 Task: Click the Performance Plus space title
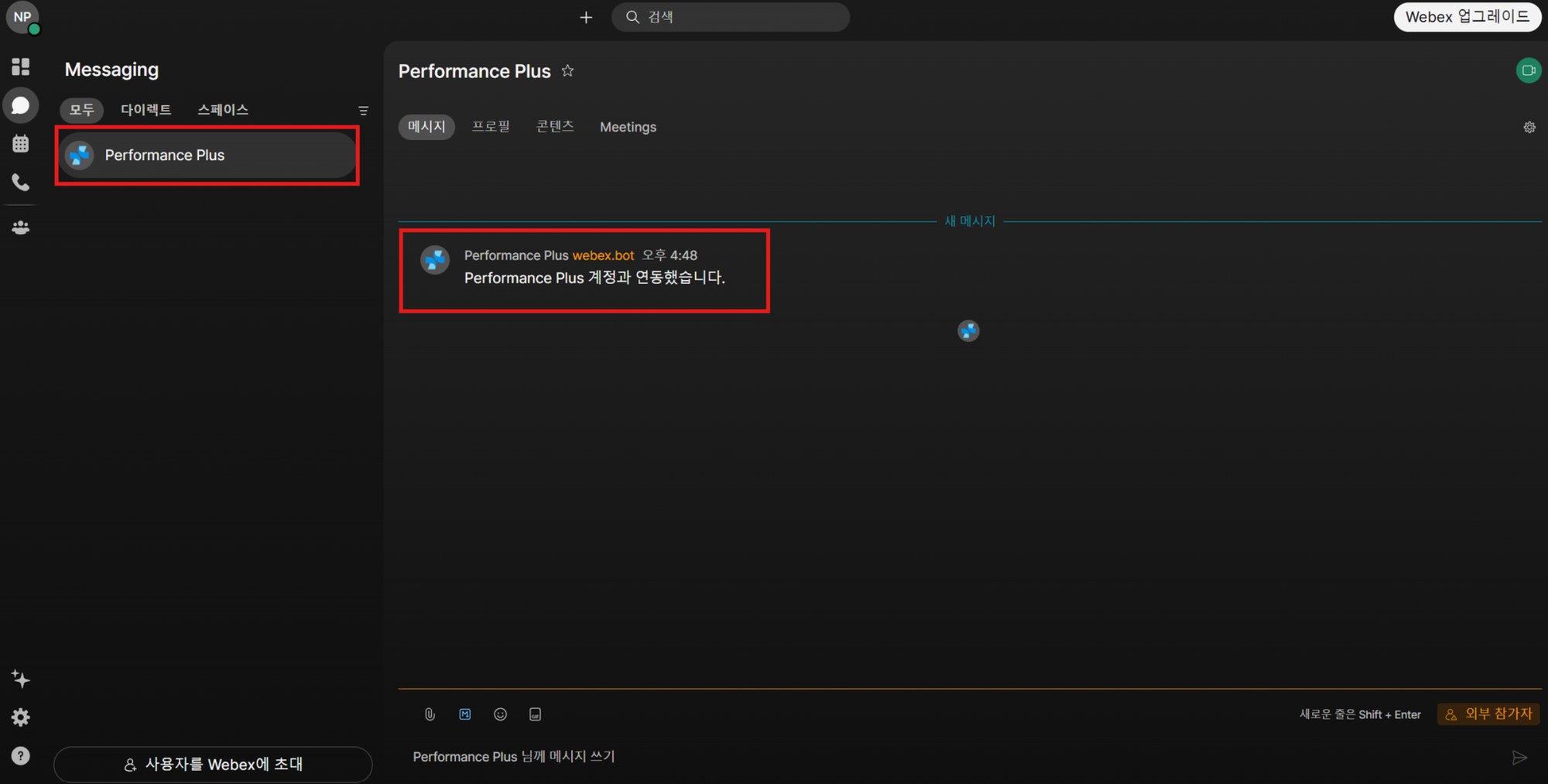pyautogui.click(x=474, y=71)
